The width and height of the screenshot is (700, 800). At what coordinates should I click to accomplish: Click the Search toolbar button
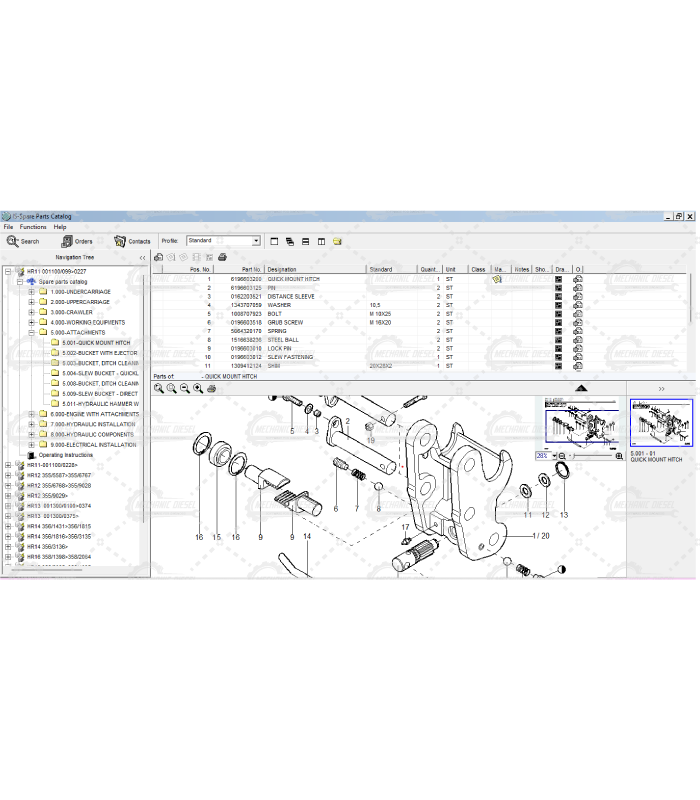point(23,241)
